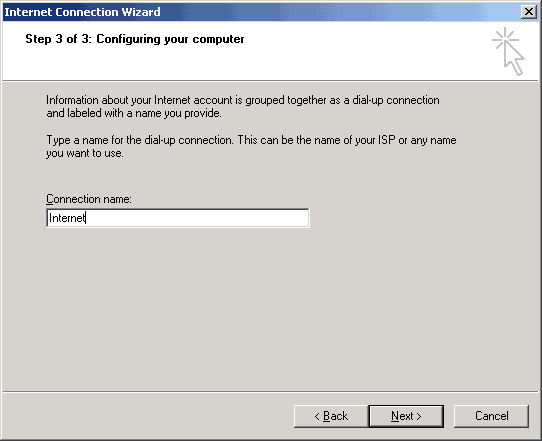542x441 pixels.
Task: Click the text labeled with a name
Action: 114,113
